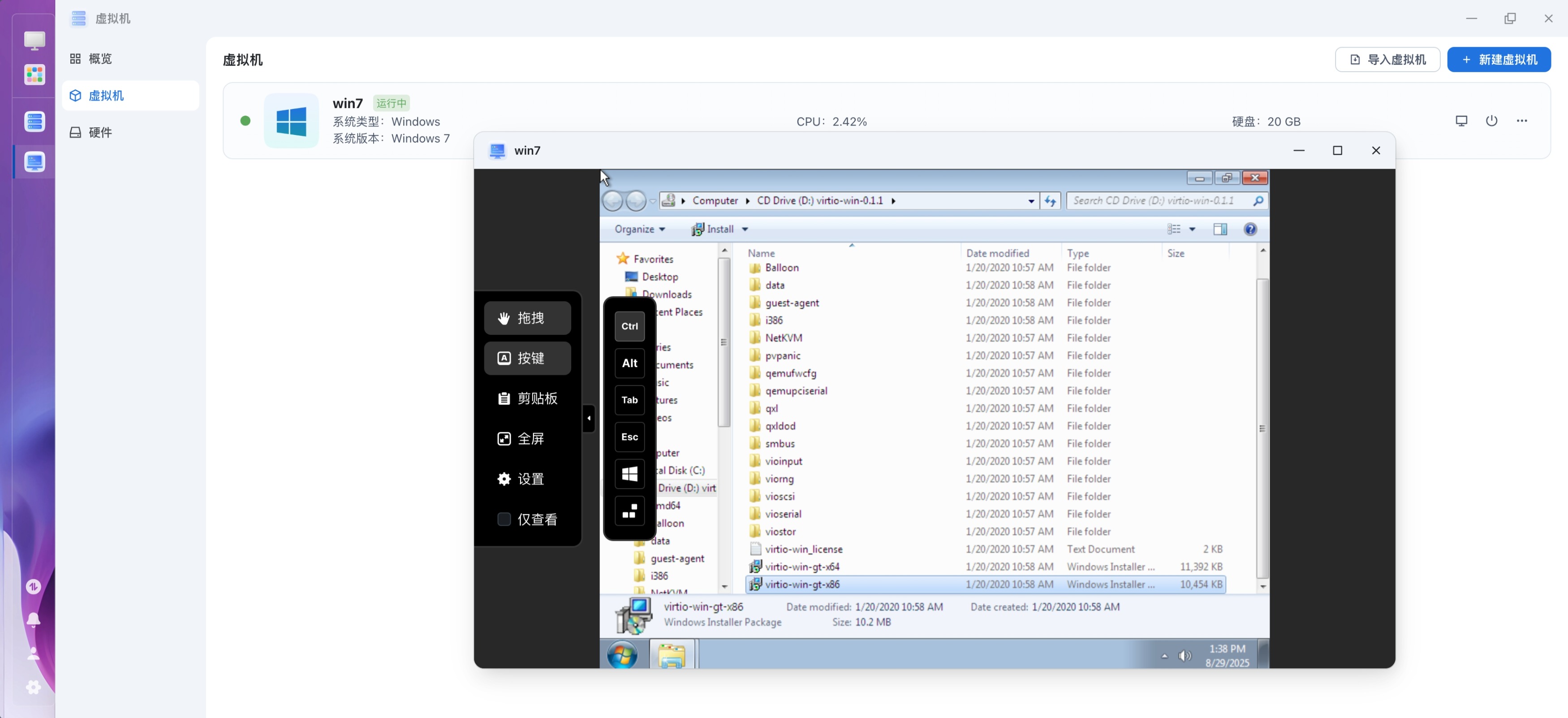Select virtio-win_license text file
Screen dimensions: 1568x718
pyautogui.click(x=803, y=549)
